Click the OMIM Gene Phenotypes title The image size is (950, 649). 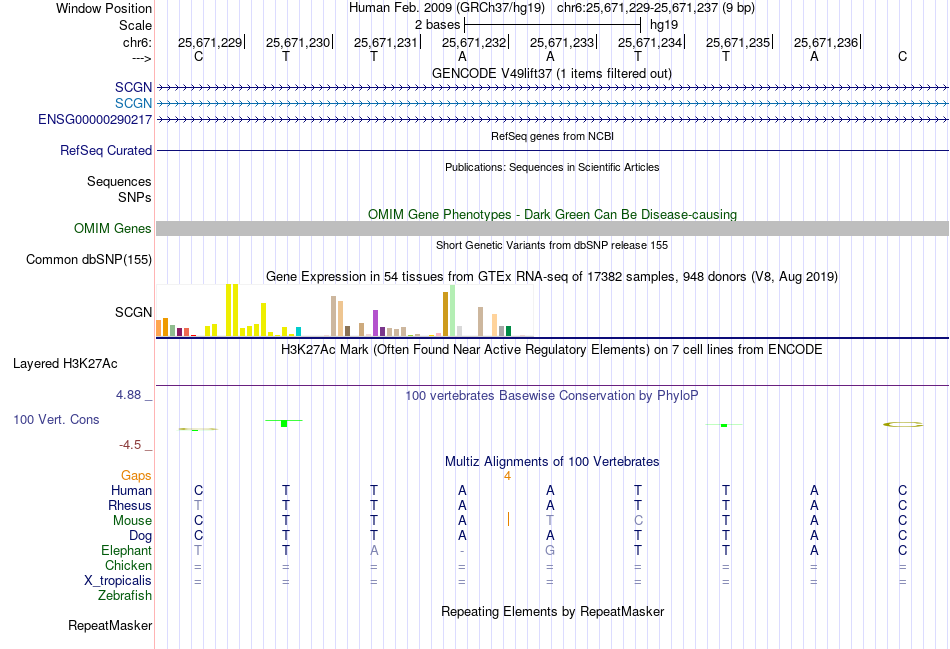553,215
